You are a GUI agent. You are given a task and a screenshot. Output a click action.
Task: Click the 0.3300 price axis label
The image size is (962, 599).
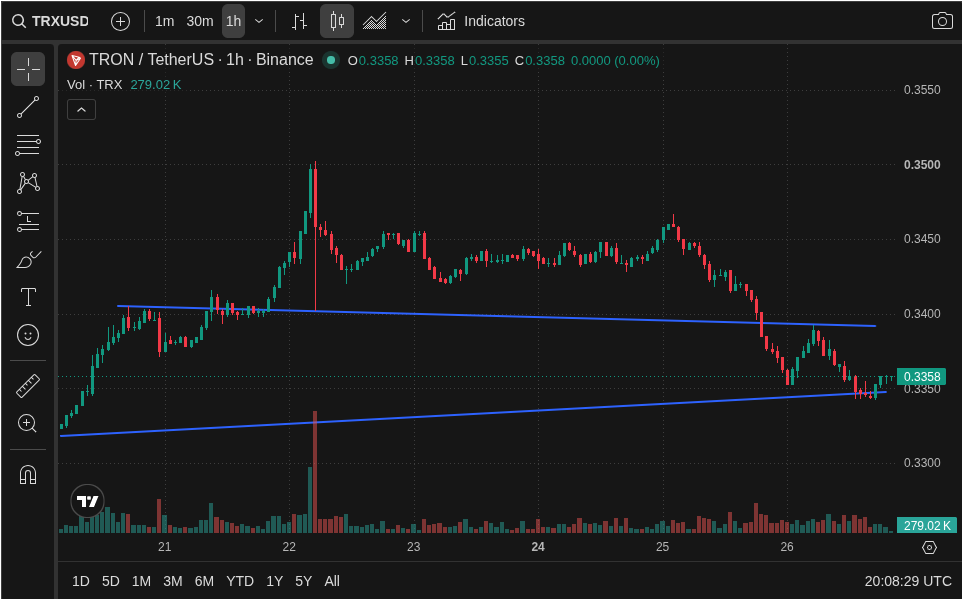tap(922, 463)
